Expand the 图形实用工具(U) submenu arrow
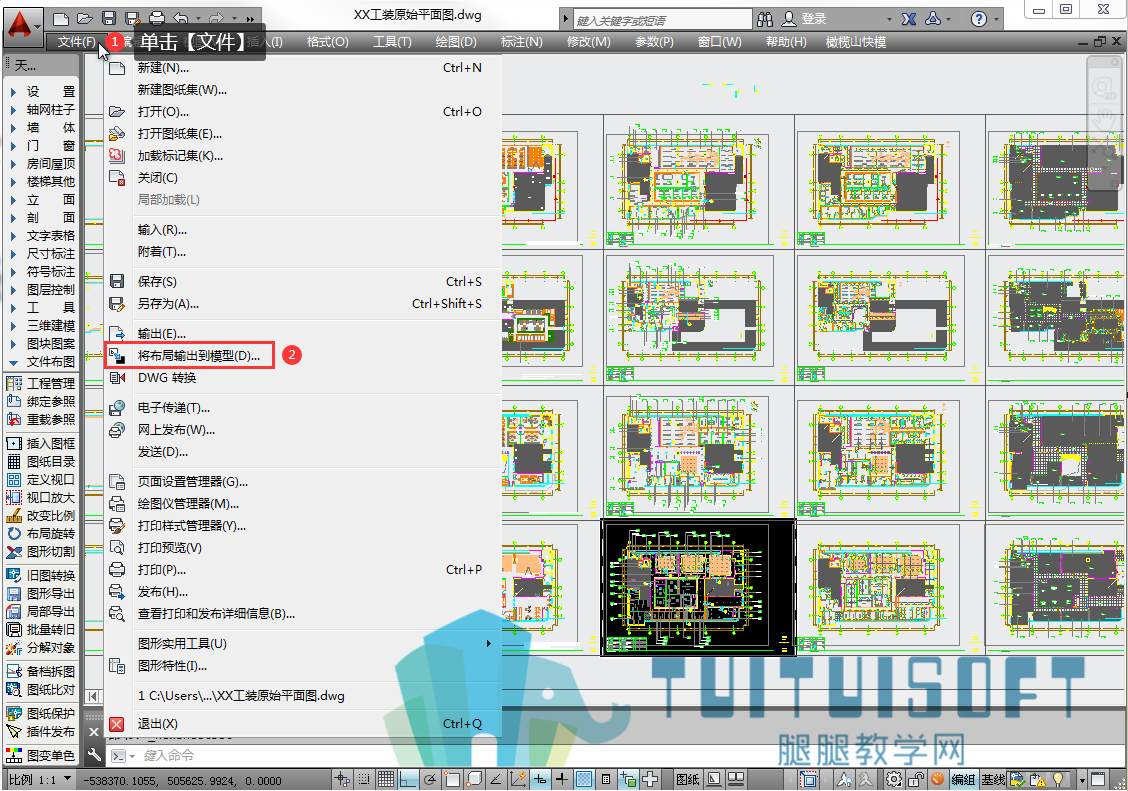Viewport: 1128px width, 791px height. click(x=489, y=644)
